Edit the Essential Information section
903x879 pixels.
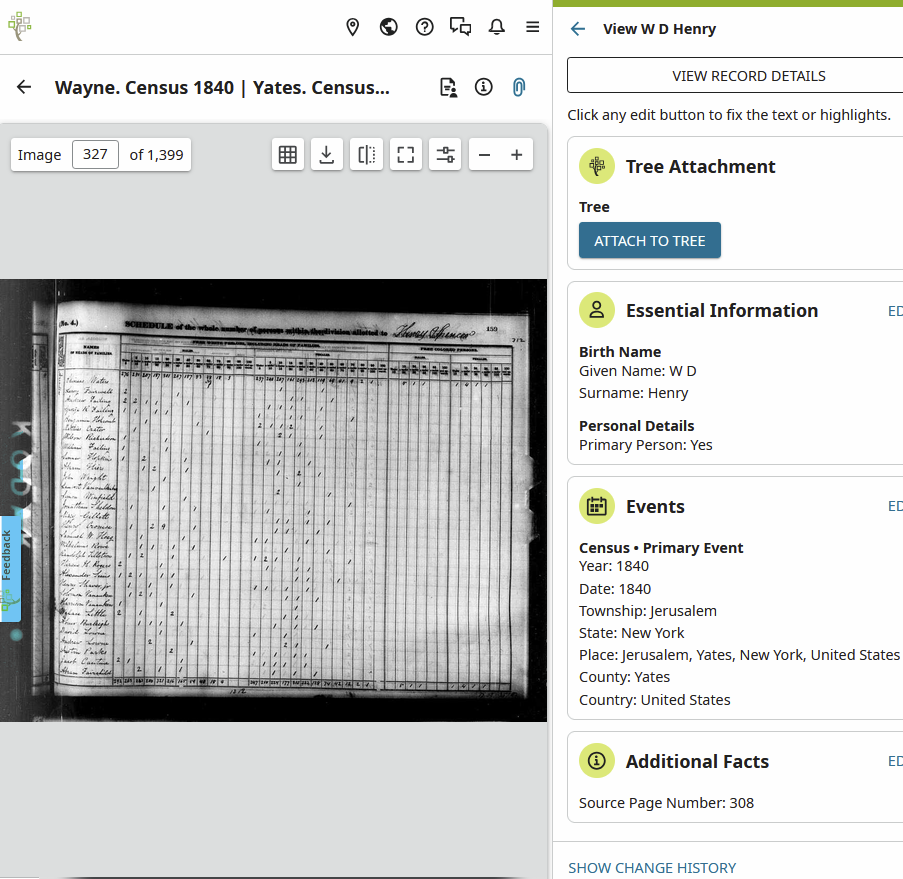tap(895, 311)
